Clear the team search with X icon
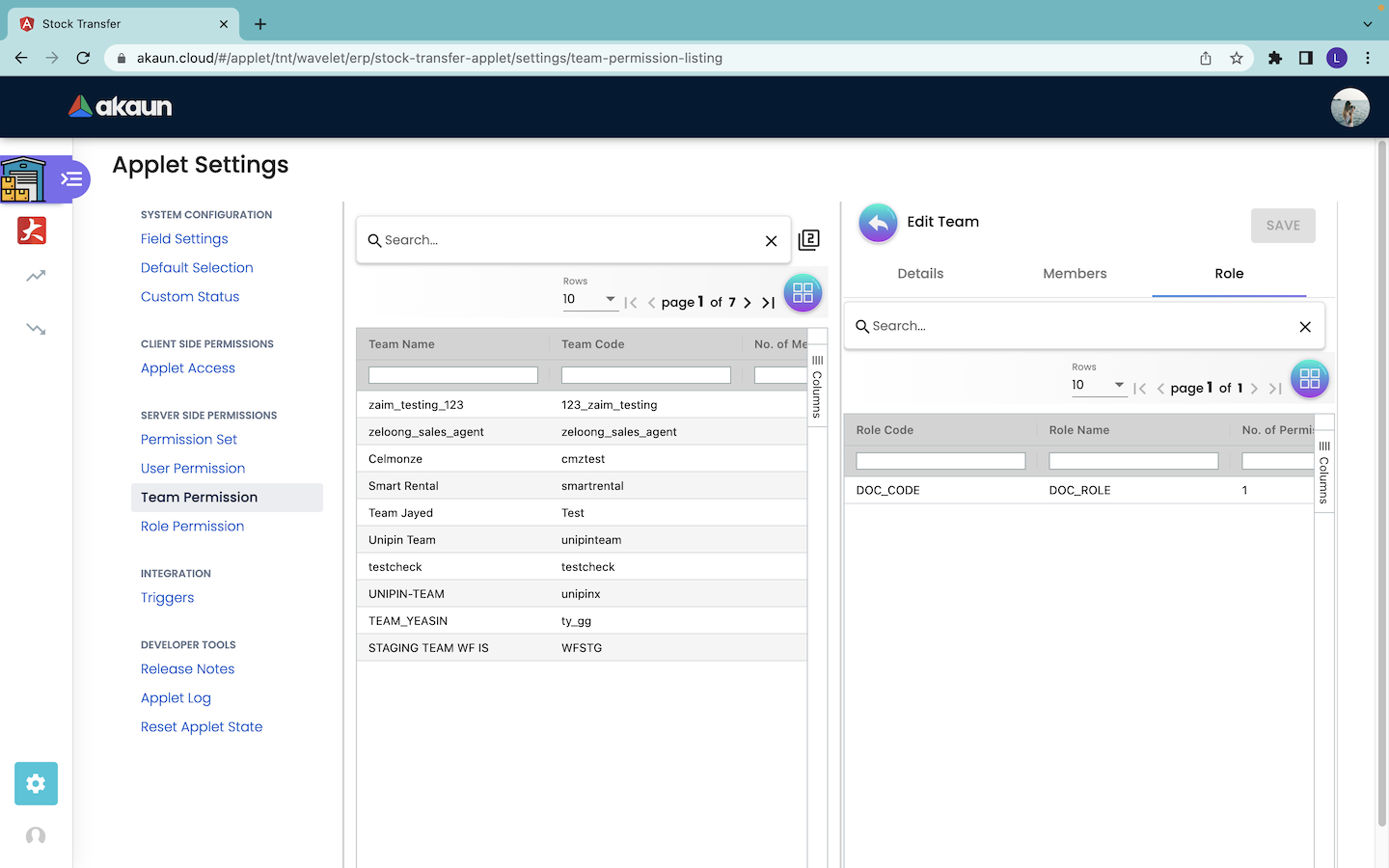The height and width of the screenshot is (868, 1389). click(x=771, y=241)
